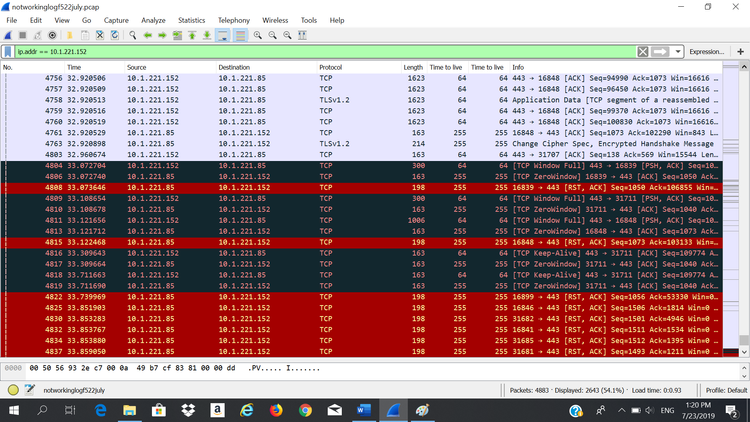Zoom in on packet list text
The width and height of the screenshot is (750, 422).
click(258, 35)
